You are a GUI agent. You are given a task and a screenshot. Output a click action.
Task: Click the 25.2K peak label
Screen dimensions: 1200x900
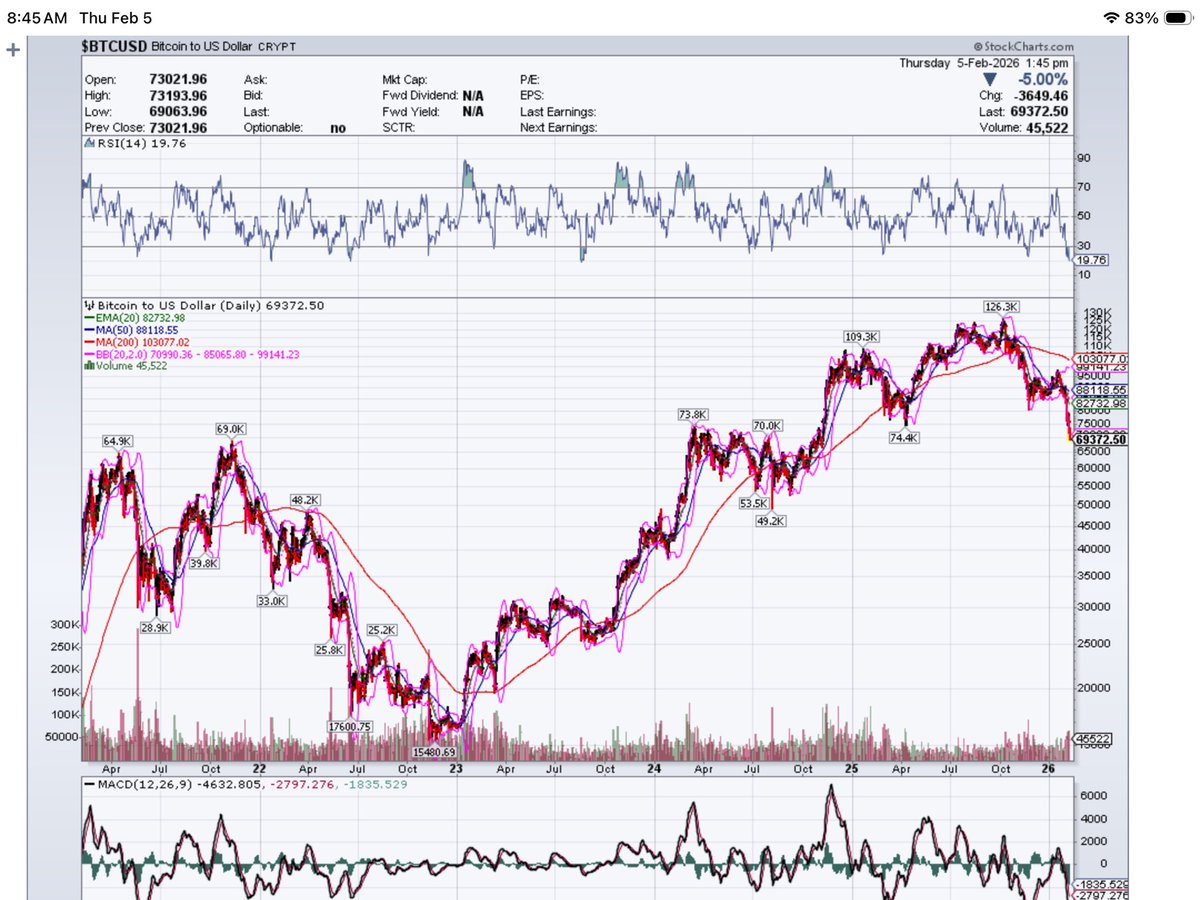(382, 630)
